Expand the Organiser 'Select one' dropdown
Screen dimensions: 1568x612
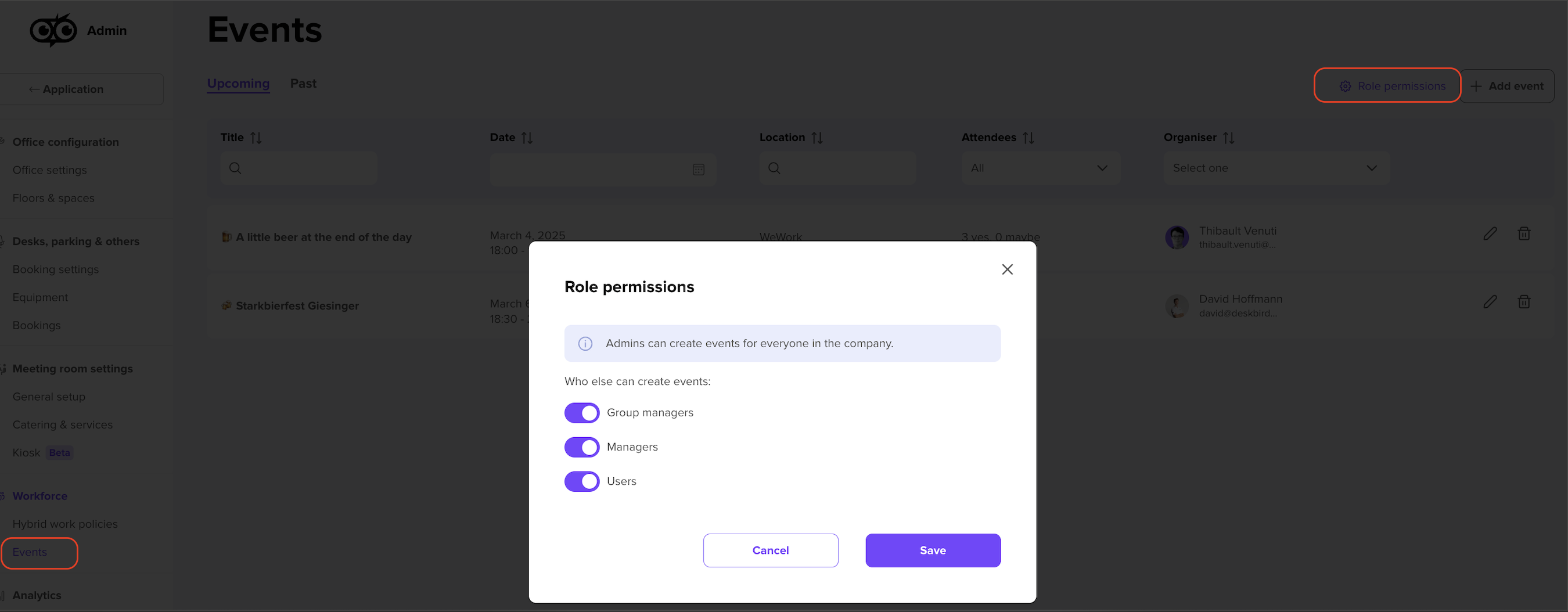click(1276, 168)
